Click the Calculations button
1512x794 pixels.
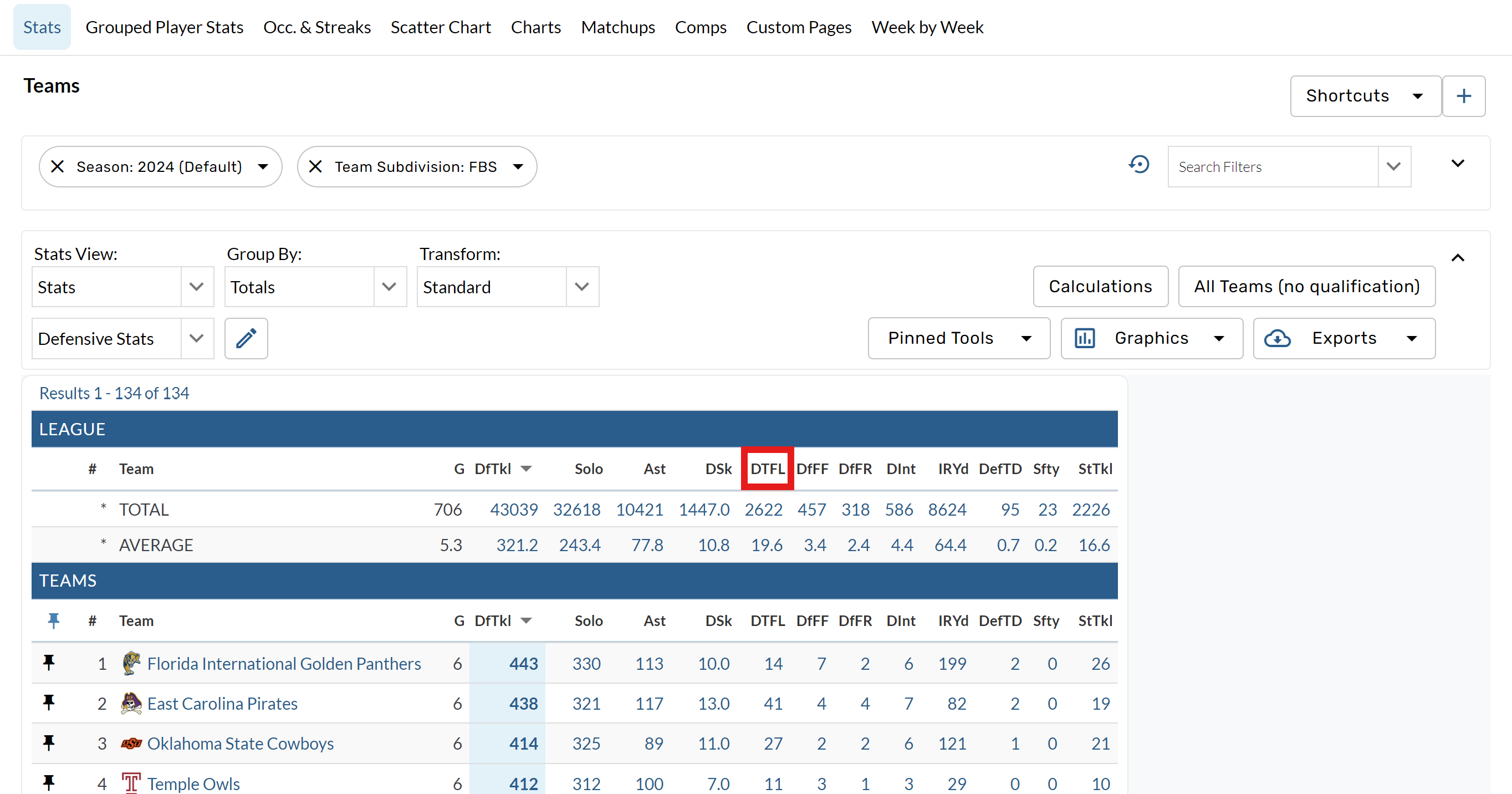click(1100, 287)
